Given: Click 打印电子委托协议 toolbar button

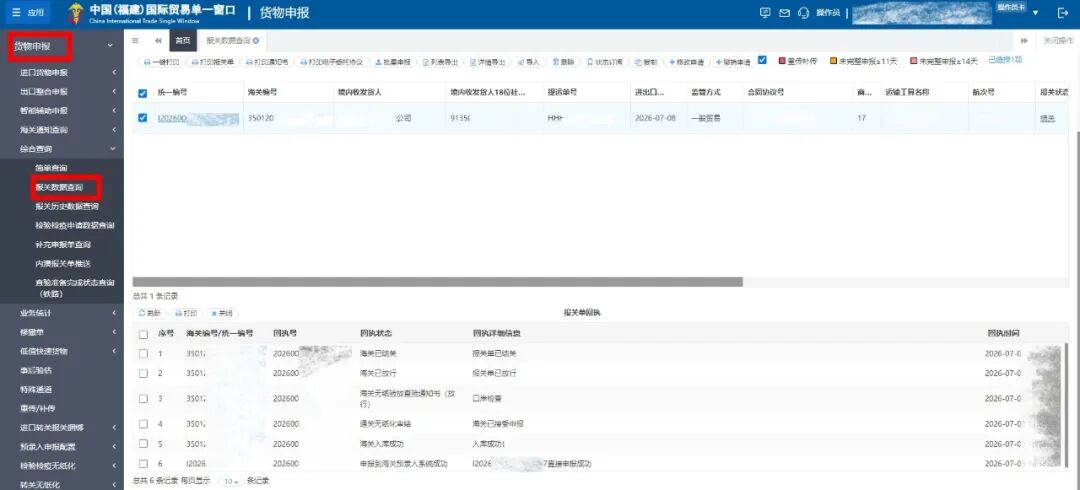Looking at the screenshot, I should (x=331, y=62).
